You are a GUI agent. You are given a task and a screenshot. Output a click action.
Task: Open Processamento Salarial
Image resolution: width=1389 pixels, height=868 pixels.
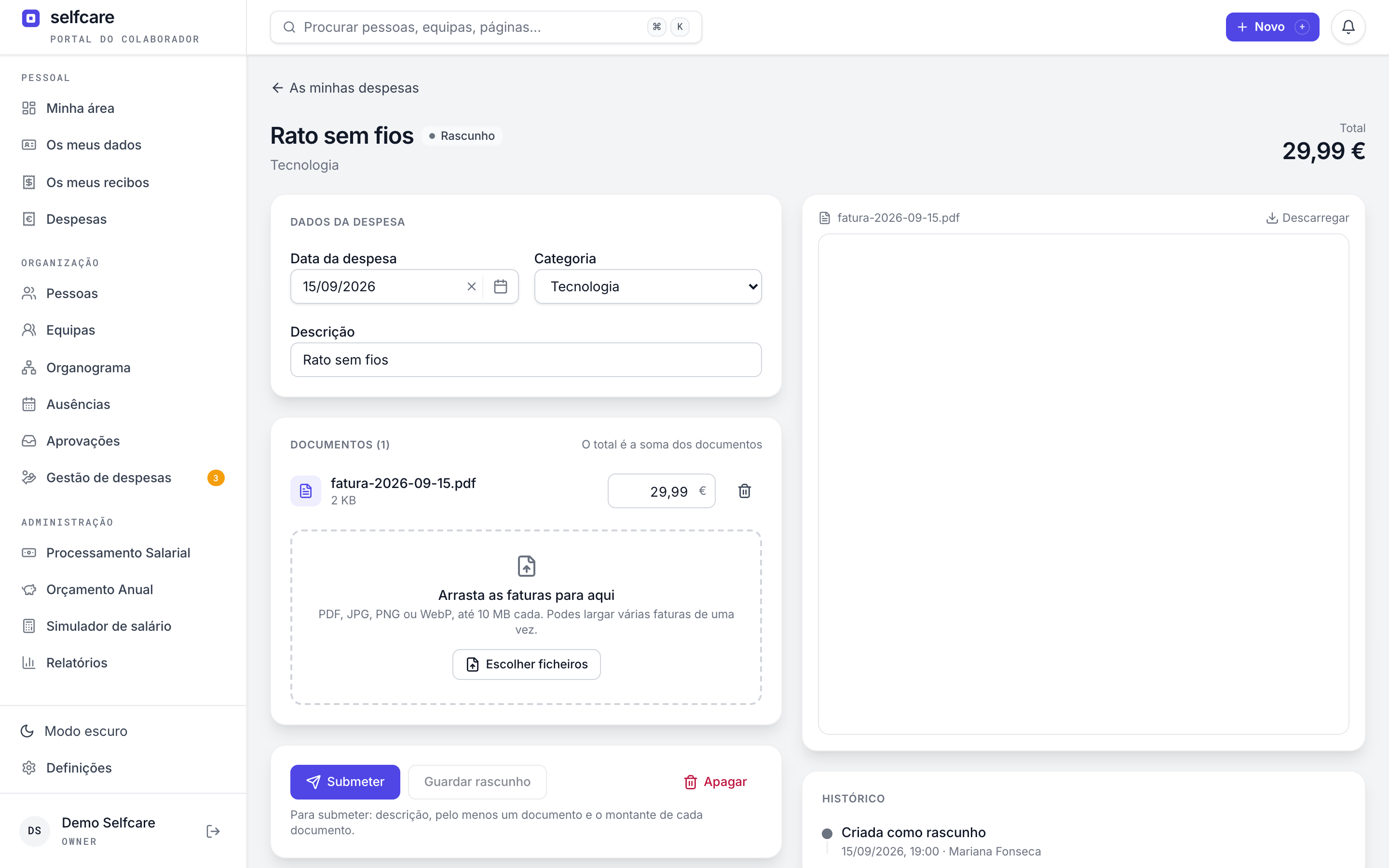123,553
